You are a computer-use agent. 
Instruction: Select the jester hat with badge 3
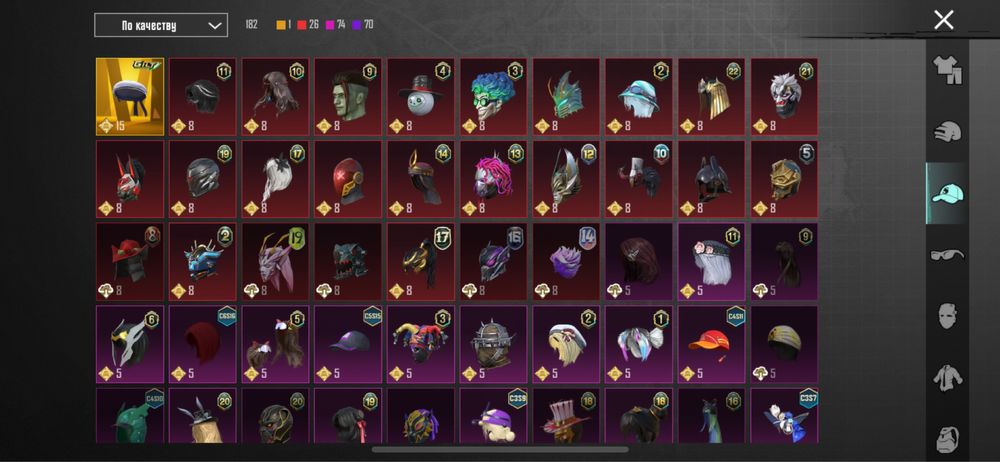tap(421, 344)
